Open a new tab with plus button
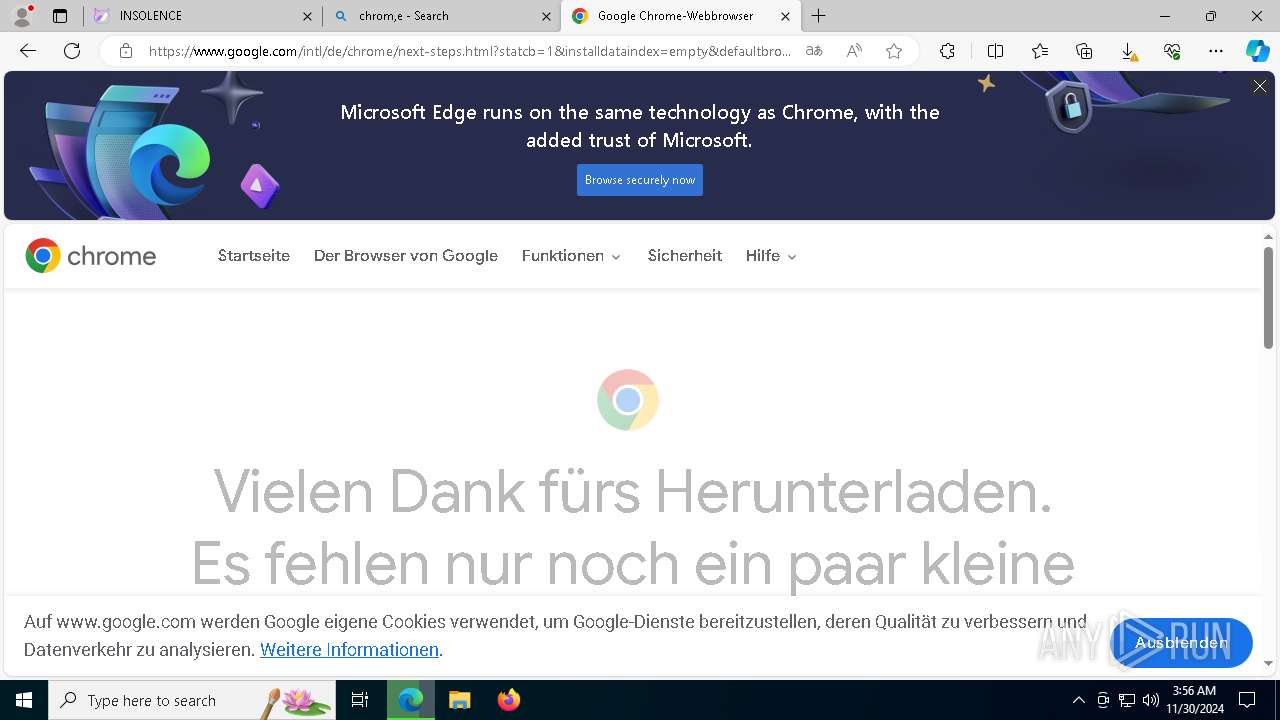Screen dimensions: 1280x720 coord(819,16)
